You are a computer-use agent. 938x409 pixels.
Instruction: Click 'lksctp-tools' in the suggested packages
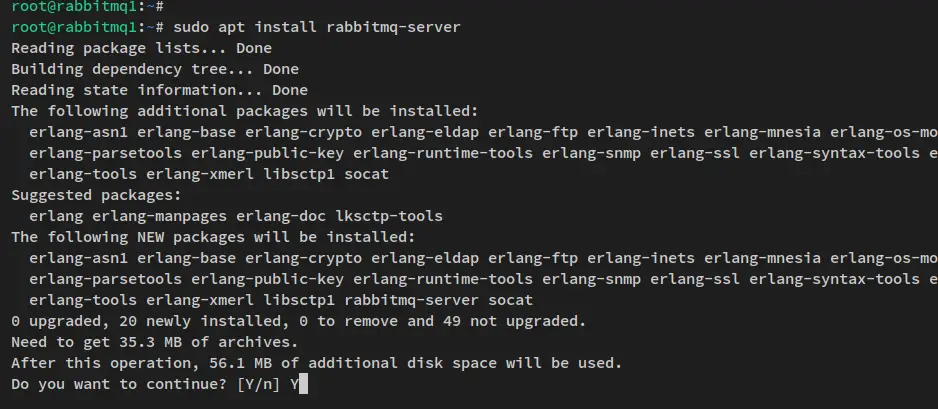click(x=389, y=216)
